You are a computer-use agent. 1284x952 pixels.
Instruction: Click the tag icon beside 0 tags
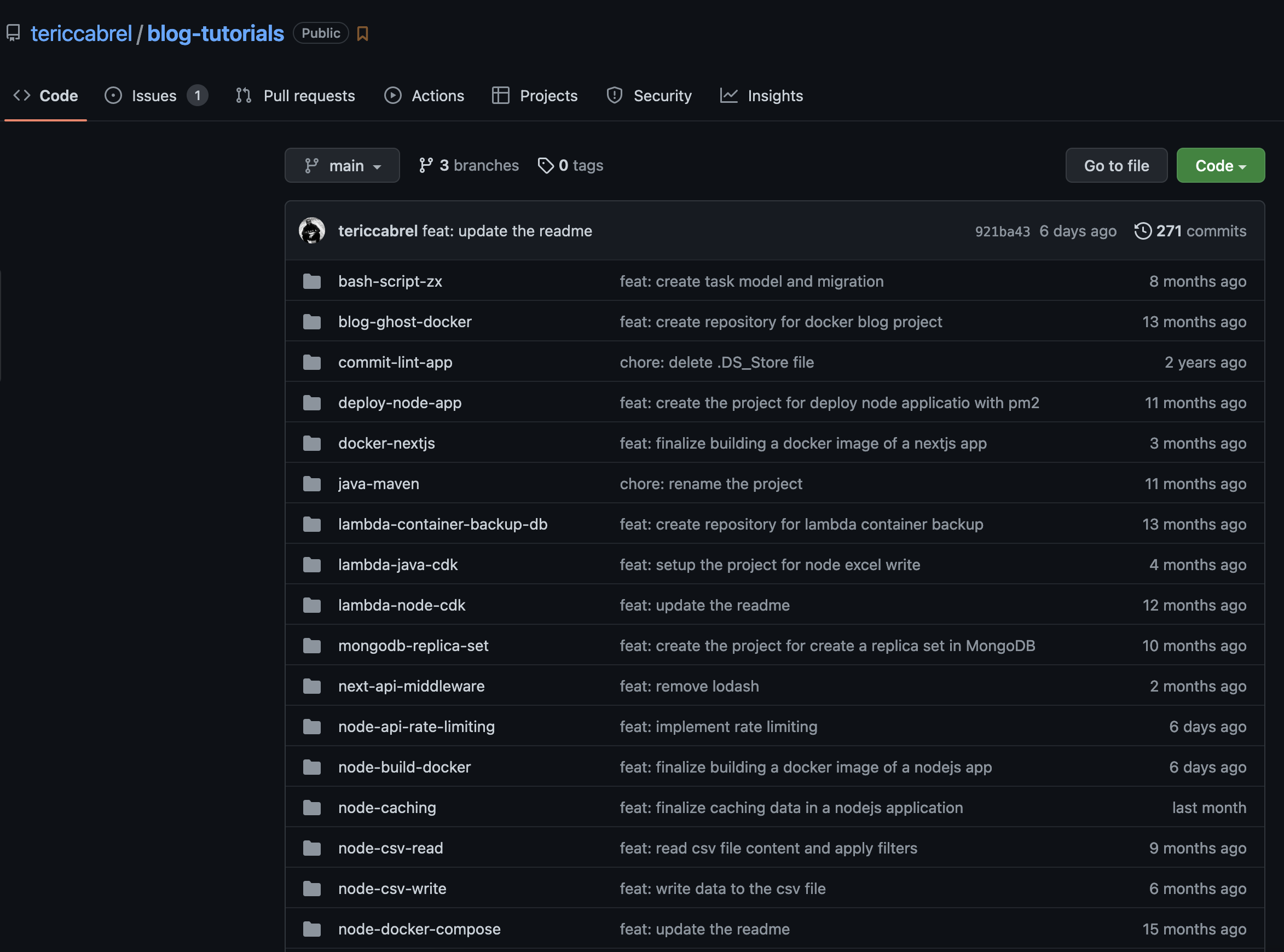click(x=546, y=165)
